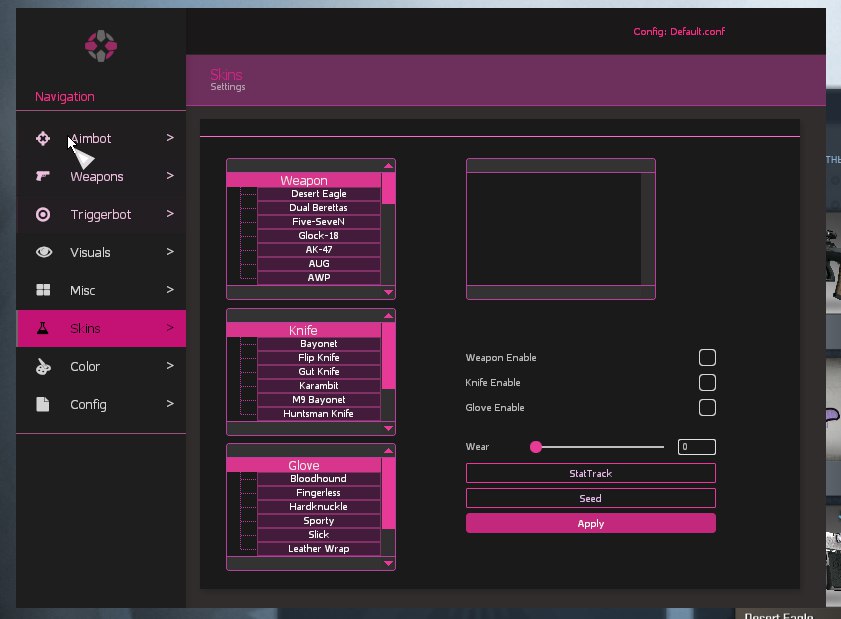Select M9 Bayonet in Knife list
Image resolution: width=841 pixels, height=619 pixels.
click(x=319, y=399)
